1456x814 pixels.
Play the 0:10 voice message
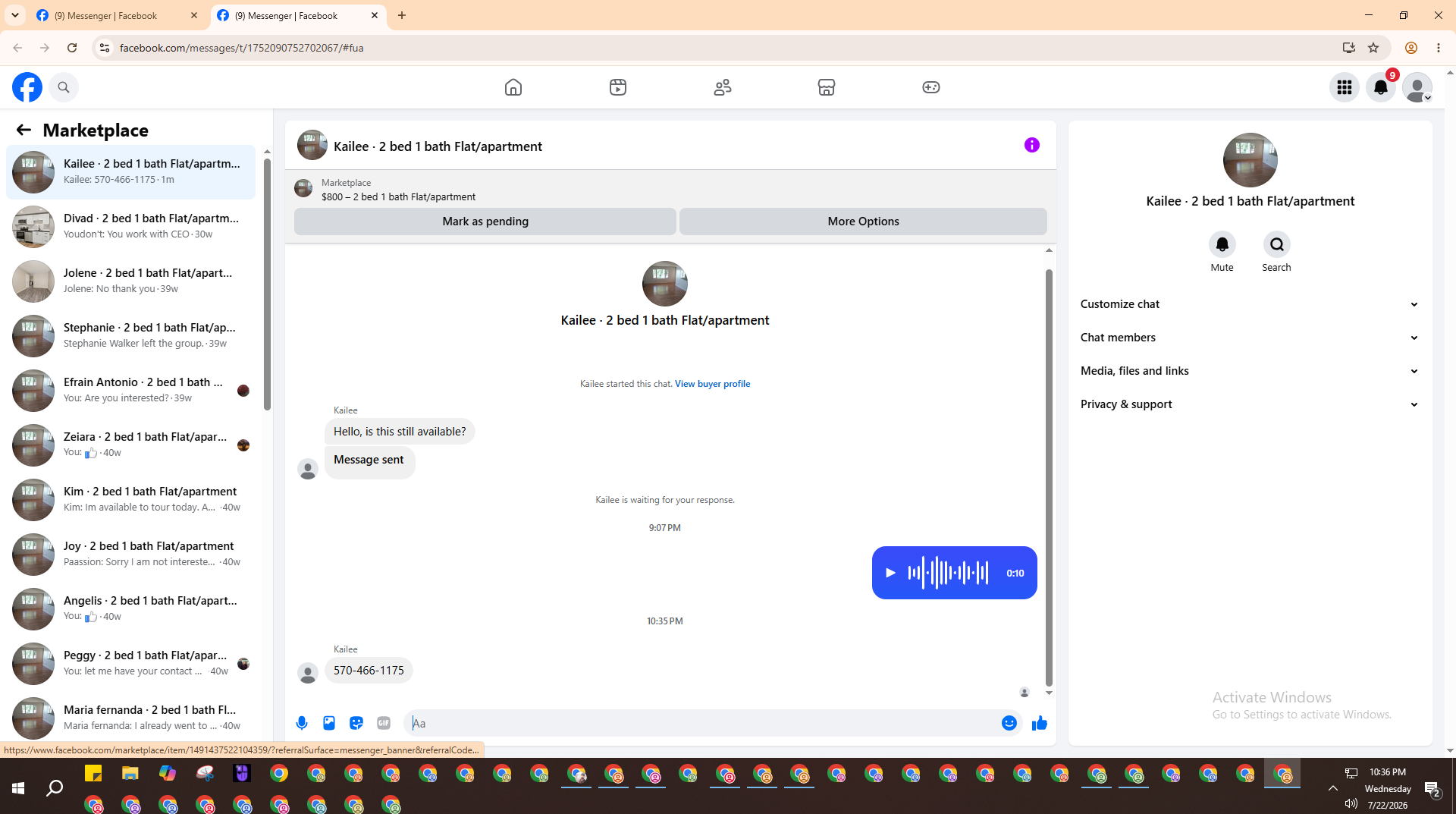click(890, 573)
